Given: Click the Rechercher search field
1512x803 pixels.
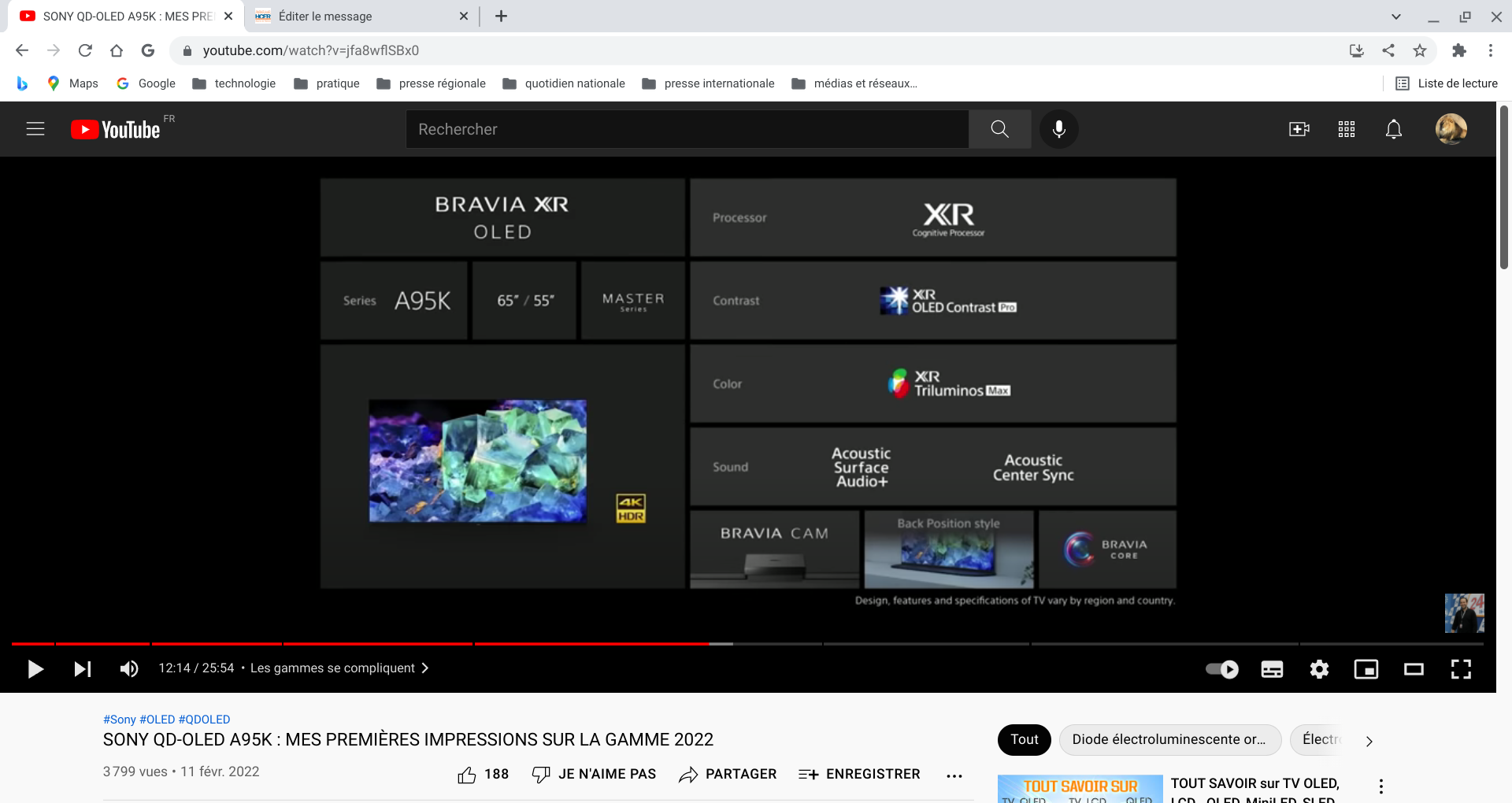Looking at the screenshot, I should [x=687, y=129].
